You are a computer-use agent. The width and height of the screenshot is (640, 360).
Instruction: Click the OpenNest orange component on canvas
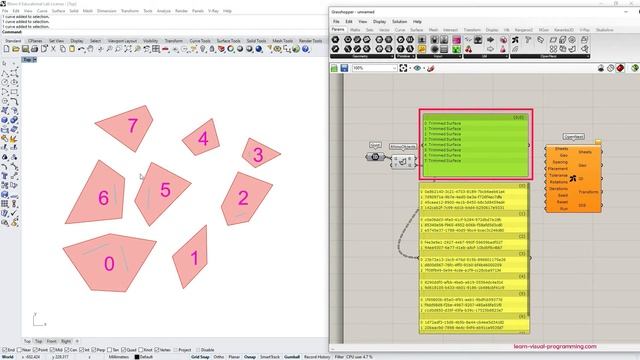tap(573, 178)
